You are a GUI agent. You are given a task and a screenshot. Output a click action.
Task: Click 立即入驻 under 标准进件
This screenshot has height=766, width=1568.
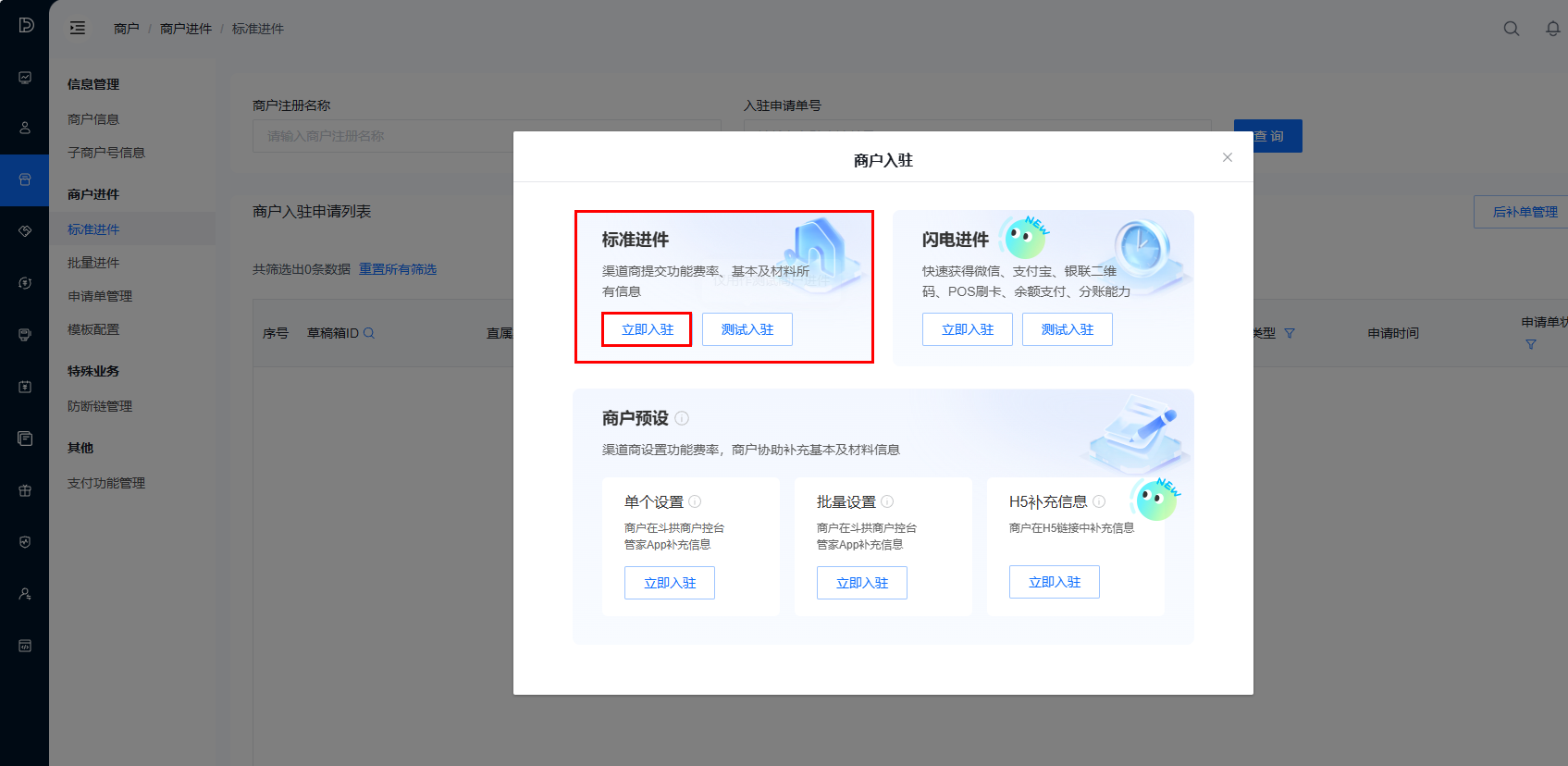[x=647, y=329]
